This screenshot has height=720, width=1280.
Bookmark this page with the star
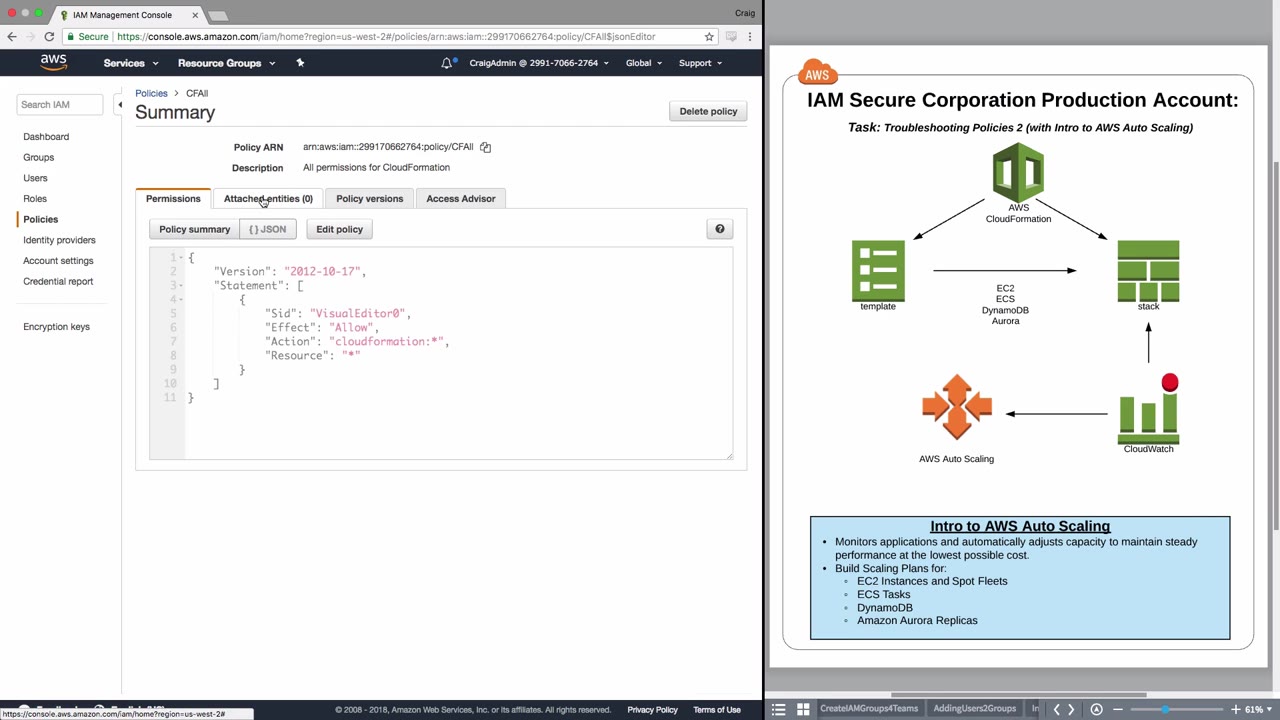709,37
